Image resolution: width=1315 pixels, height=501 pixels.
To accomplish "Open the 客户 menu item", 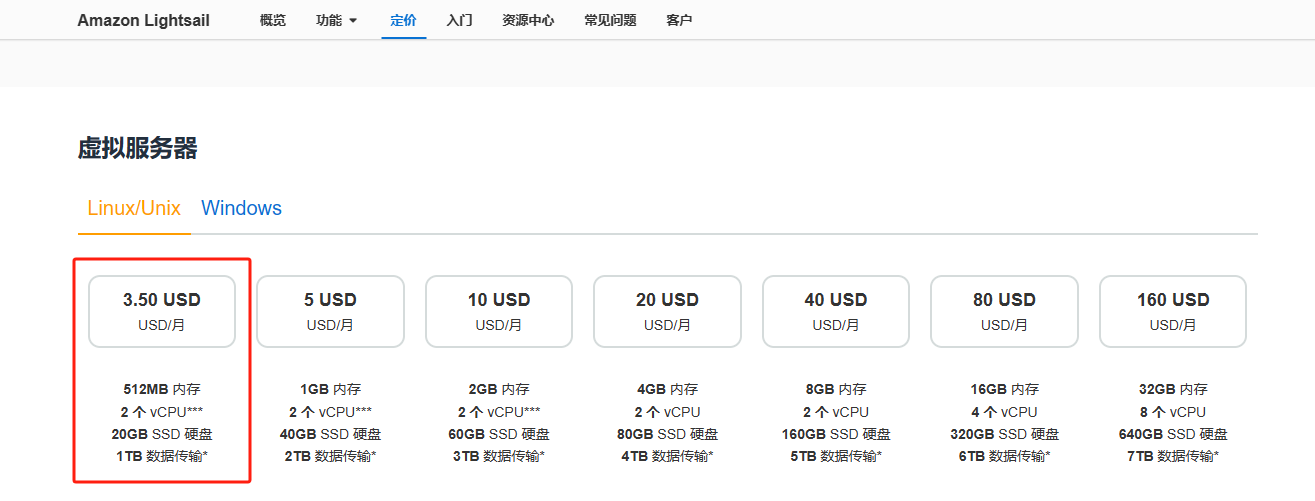I will pyautogui.click(x=679, y=20).
